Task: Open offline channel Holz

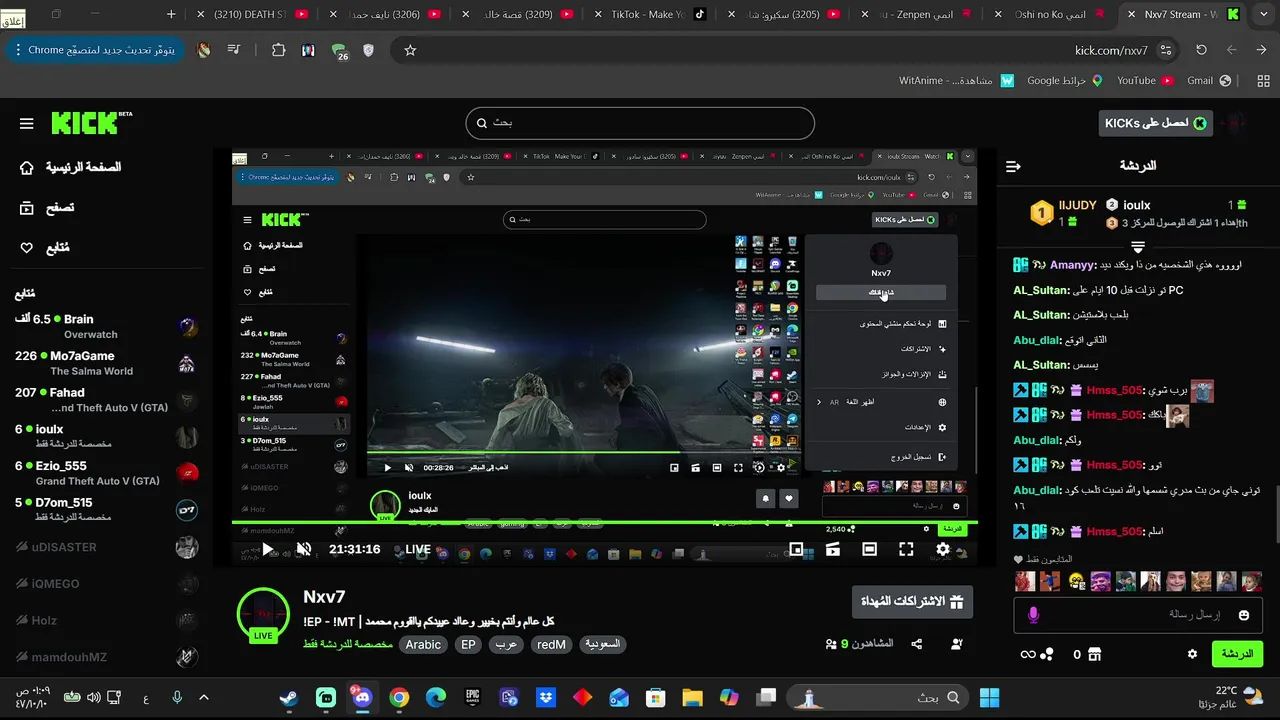Action: click(106, 621)
